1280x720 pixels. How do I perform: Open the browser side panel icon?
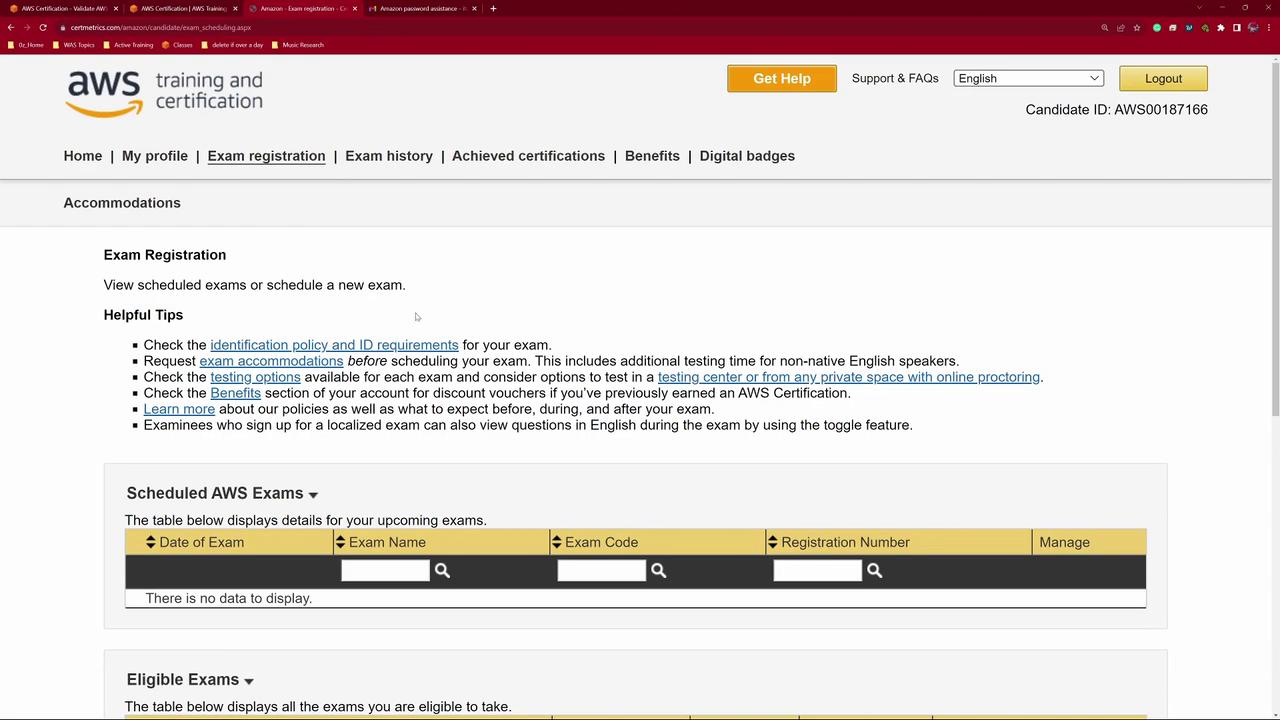(x=1237, y=28)
